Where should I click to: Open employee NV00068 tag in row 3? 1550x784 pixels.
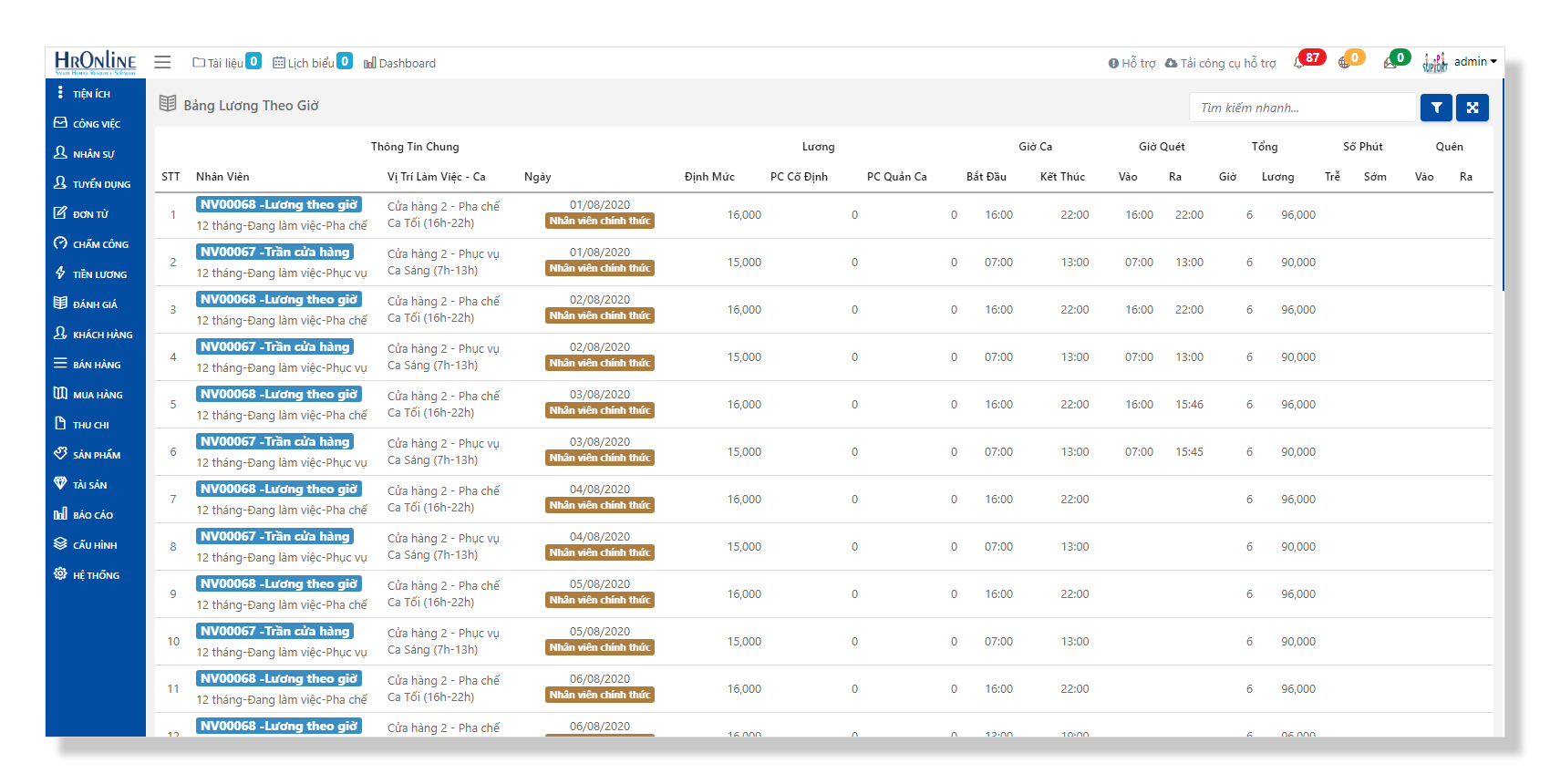(279, 299)
